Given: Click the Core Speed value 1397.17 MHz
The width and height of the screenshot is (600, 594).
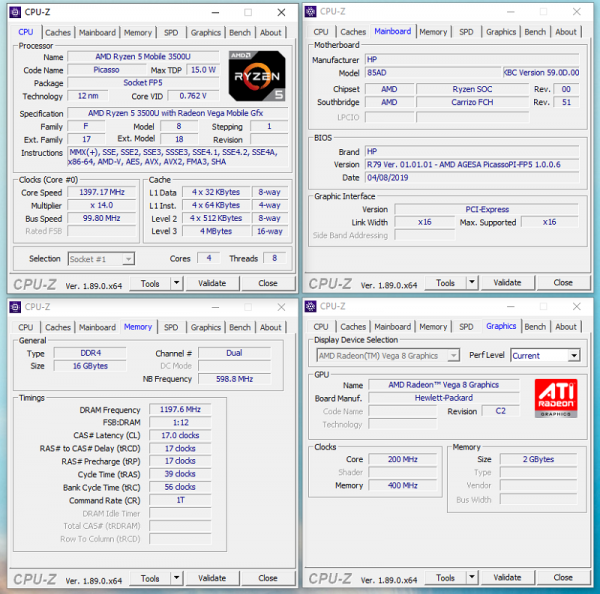Looking at the screenshot, I should [x=102, y=192].
